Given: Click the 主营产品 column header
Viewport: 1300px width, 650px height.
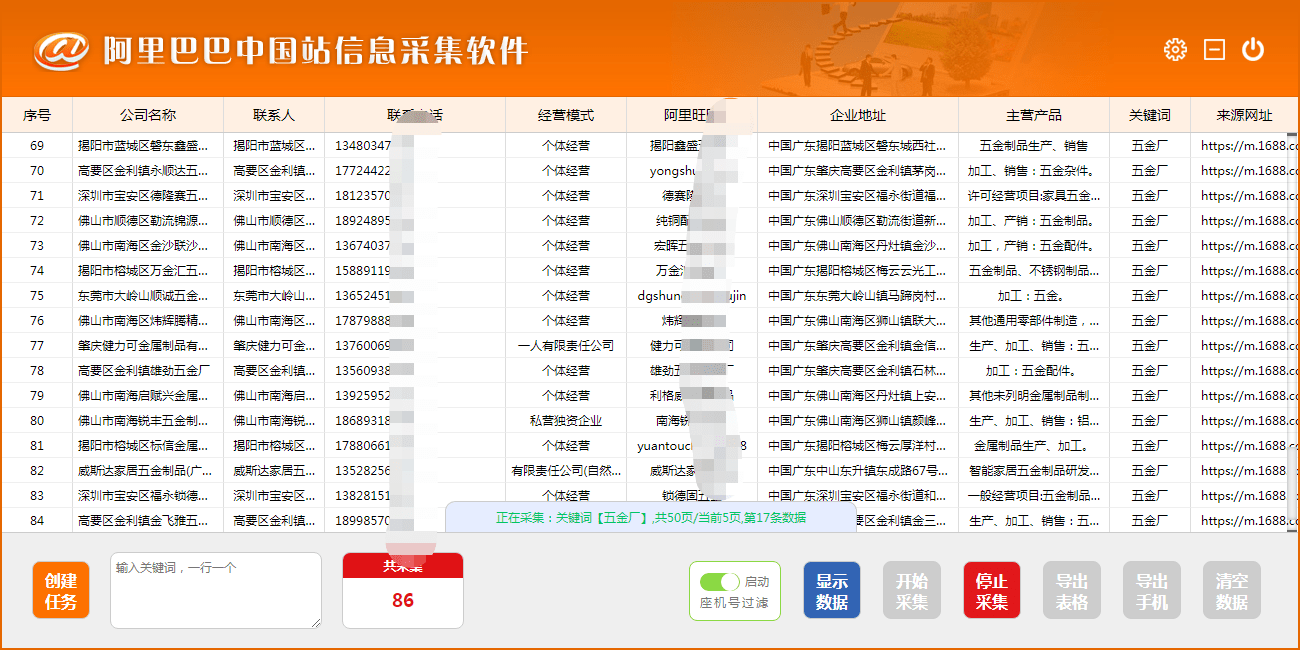Looking at the screenshot, I should click(1034, 115).
